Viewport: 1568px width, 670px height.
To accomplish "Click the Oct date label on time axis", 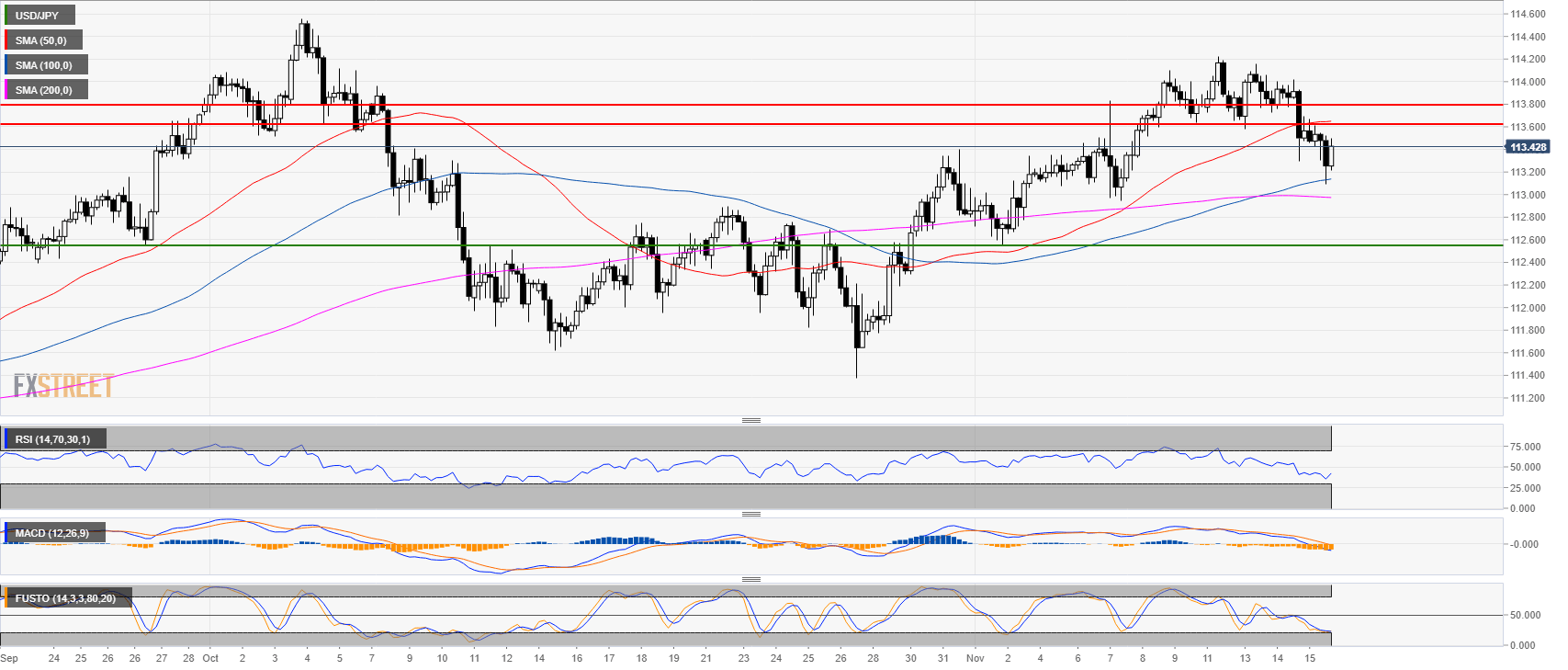I will tap(210, 658).
